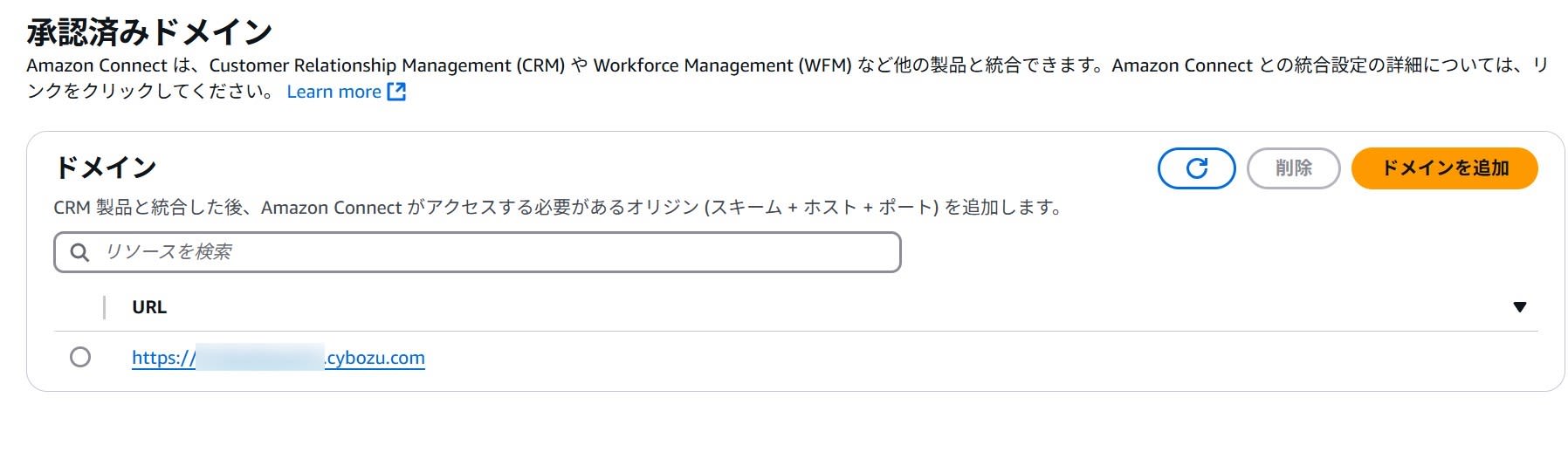Open the external link icon beside Learn more
The height and width of the screenshot is (459, 1568).
point(396,92)
